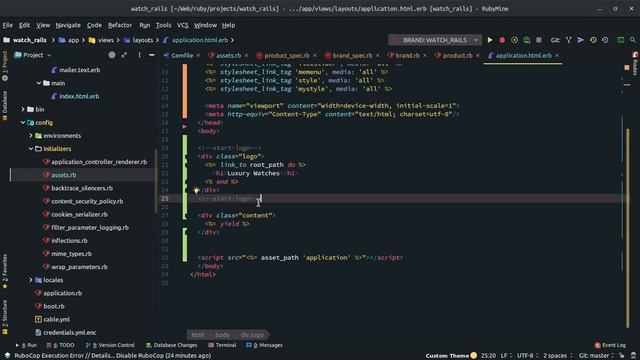This screenshot has height=360, width=640.
Task: Click the profiler run icon
Action: [x=527, y=40]
